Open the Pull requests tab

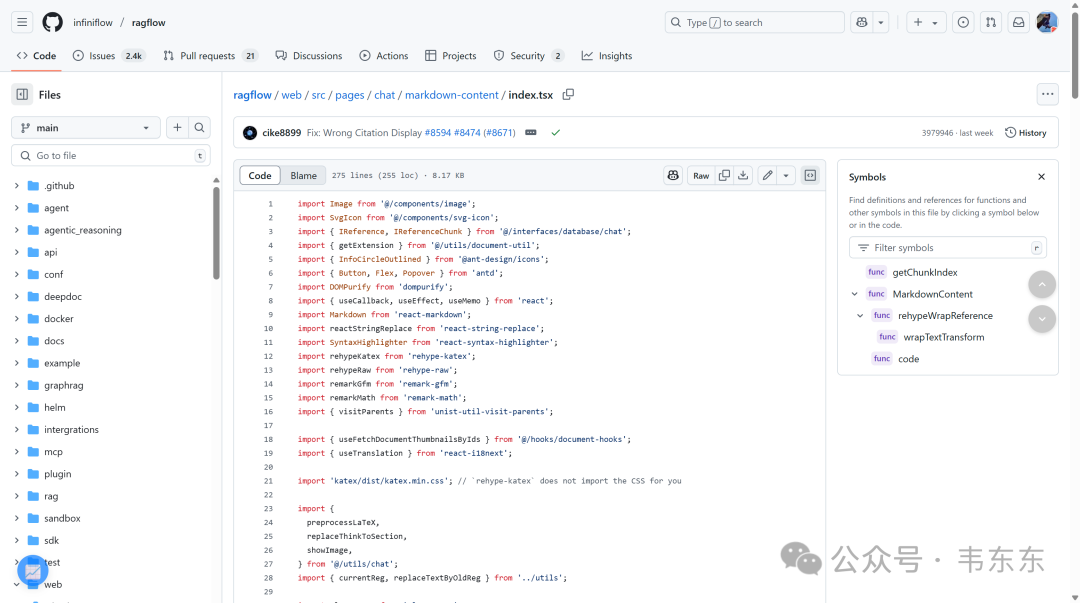210,56
